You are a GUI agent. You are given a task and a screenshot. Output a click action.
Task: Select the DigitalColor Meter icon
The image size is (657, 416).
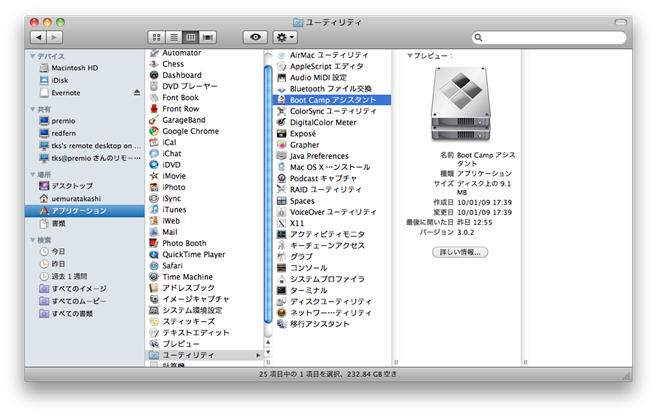(282, 122)
